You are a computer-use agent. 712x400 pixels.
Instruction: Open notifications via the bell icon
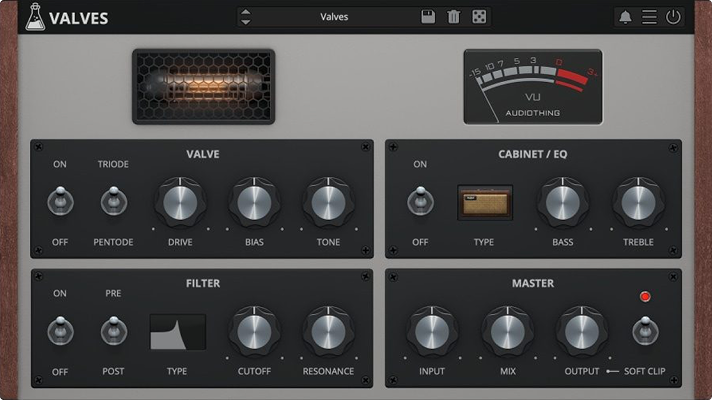tap(625, 17)
